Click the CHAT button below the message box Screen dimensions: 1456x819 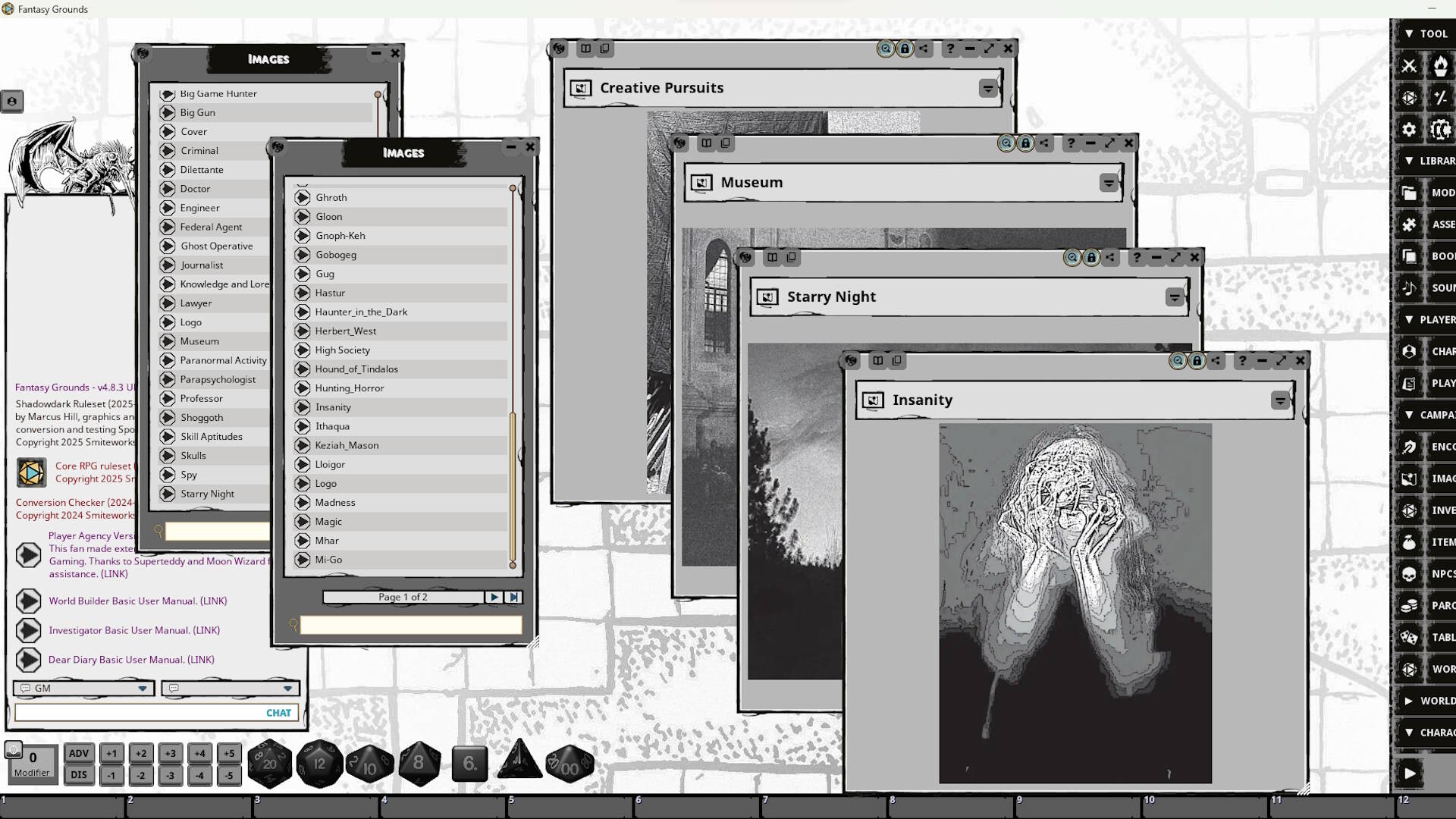point(278,713)
